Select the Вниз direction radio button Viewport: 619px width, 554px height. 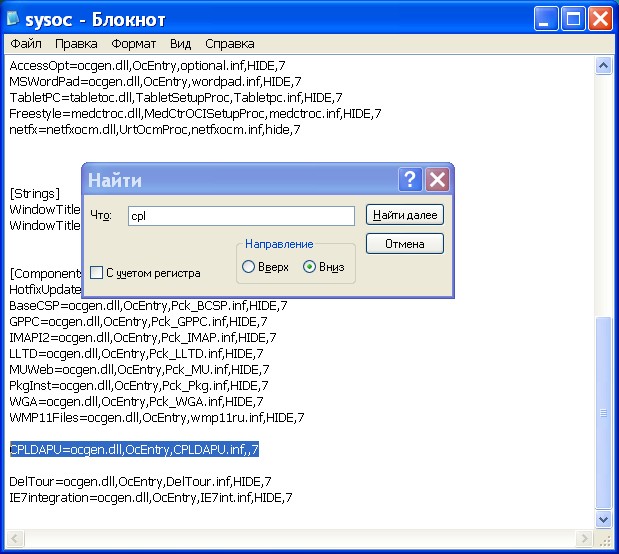point(310,267)
